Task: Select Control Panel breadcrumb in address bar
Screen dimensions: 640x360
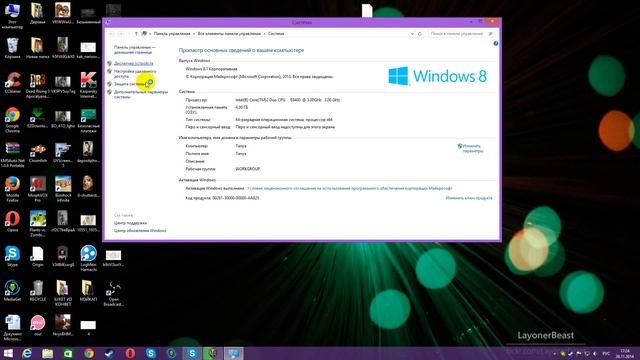Action: 172,34
